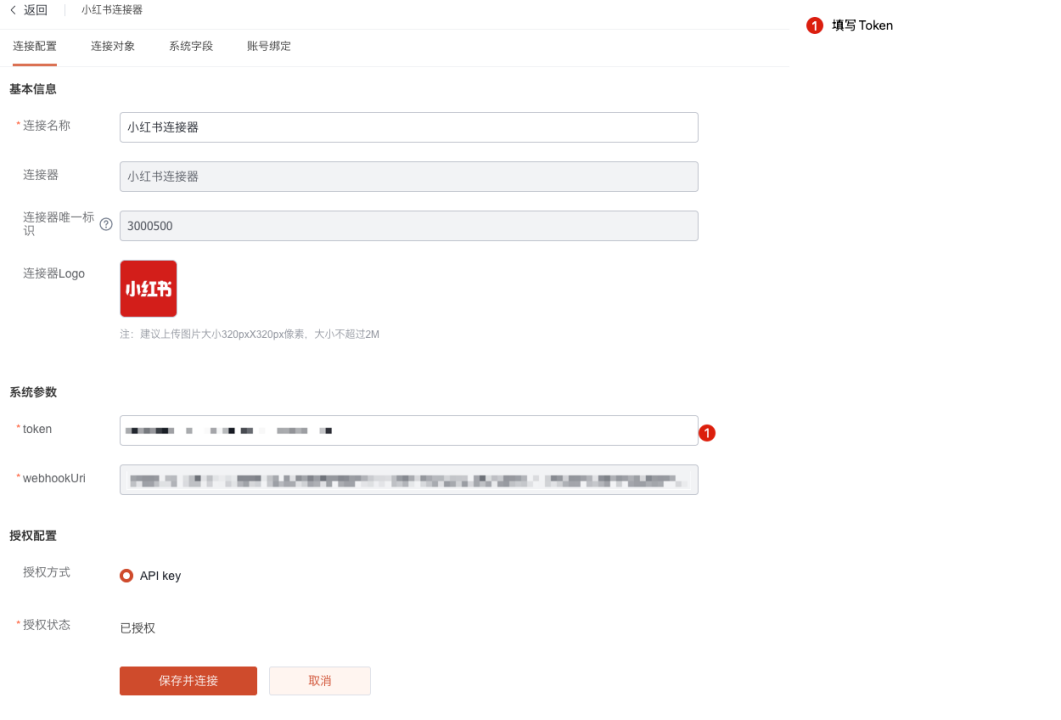This screenshot has height=720, width=1061.
Task: Click the 授权方式 label
Action: [x=46, y=572]
